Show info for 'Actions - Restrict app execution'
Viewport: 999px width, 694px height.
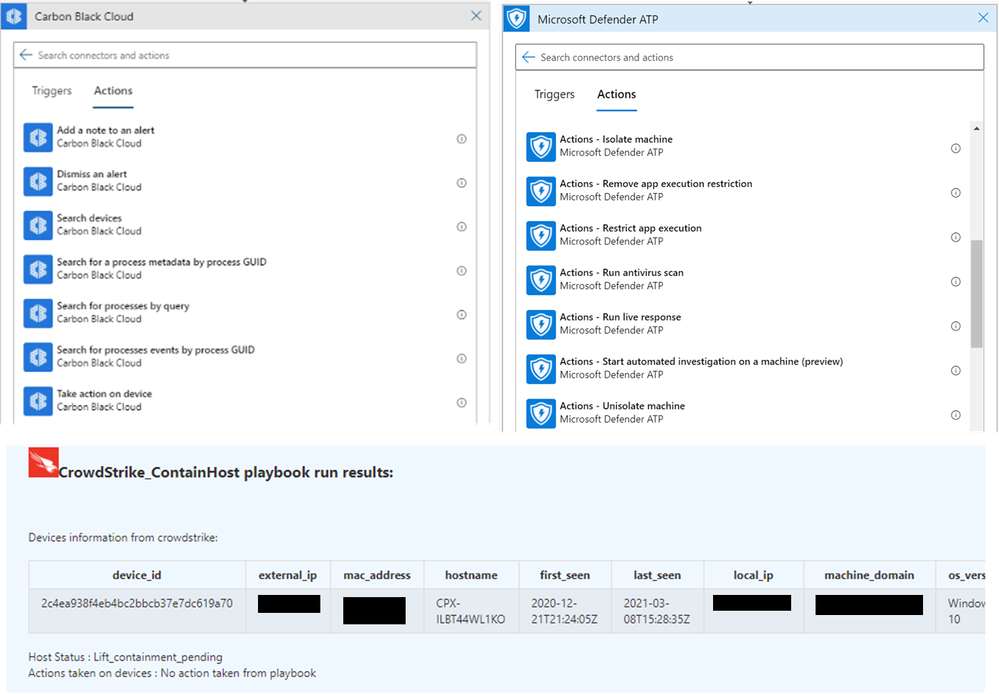(x=956, y=237)
